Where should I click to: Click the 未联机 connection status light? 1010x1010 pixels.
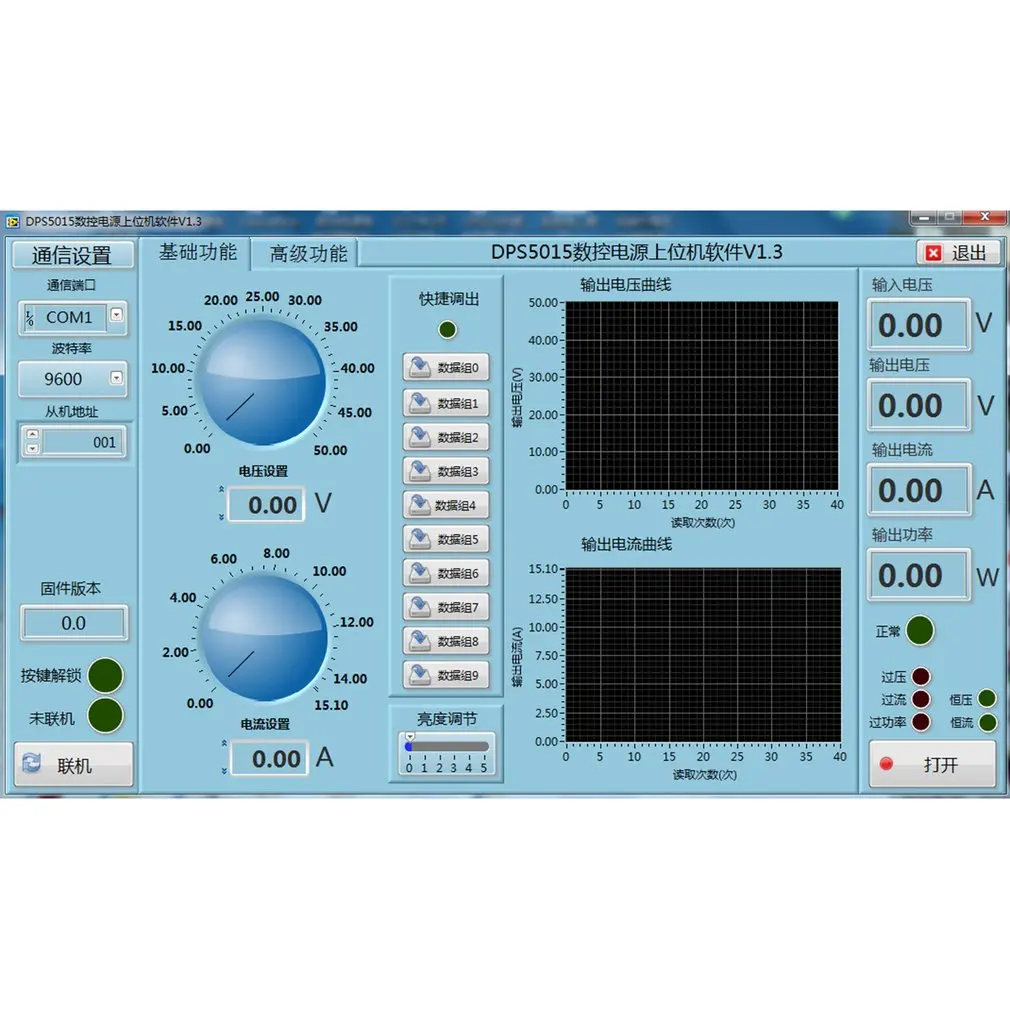[x=106, y=716]
